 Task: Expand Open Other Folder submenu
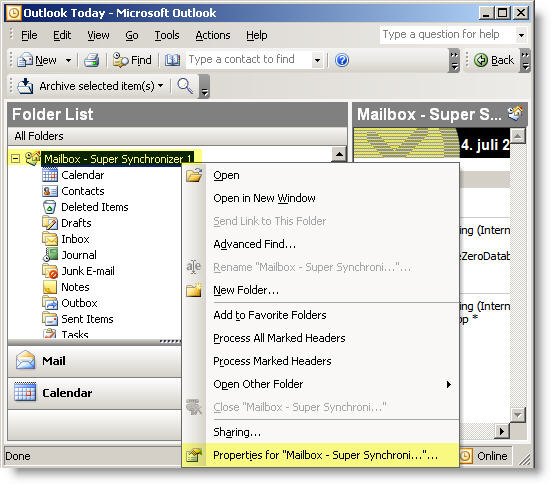tap(320, 384)
